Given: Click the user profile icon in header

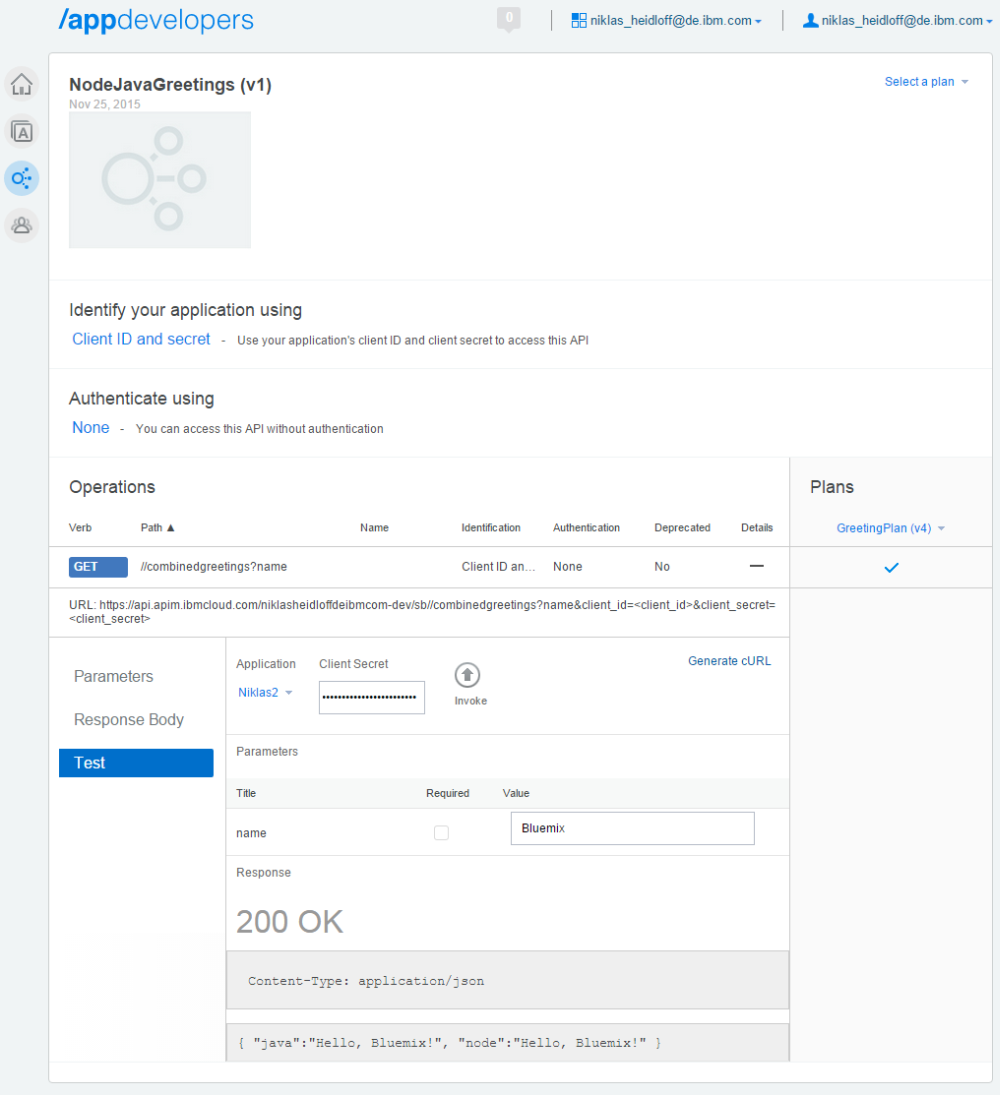Looking at the screenshot, I should coord(810,20).
